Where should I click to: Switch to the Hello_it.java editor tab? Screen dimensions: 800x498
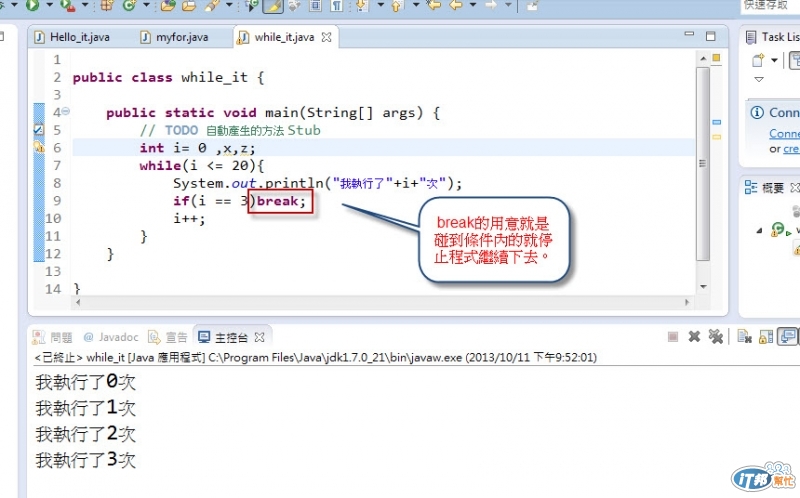click(x=72, y=37)
